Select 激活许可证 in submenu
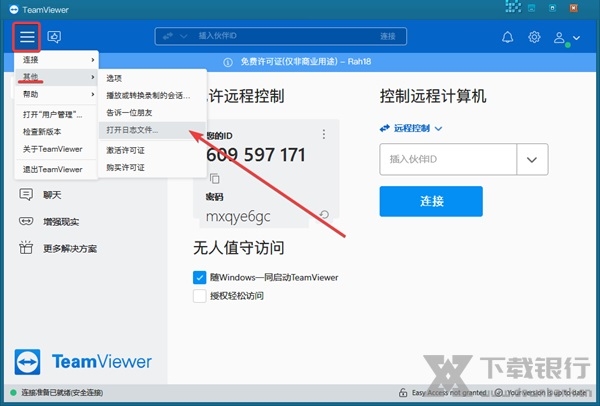 coord(152,150)
